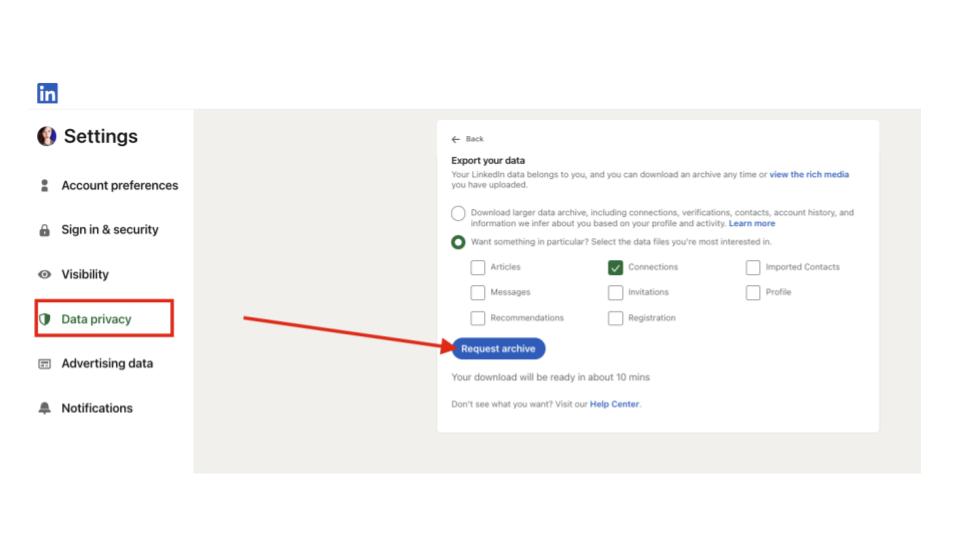Open the Account preferences section
This screenshot has width=960, height=540.
point(119,185)
